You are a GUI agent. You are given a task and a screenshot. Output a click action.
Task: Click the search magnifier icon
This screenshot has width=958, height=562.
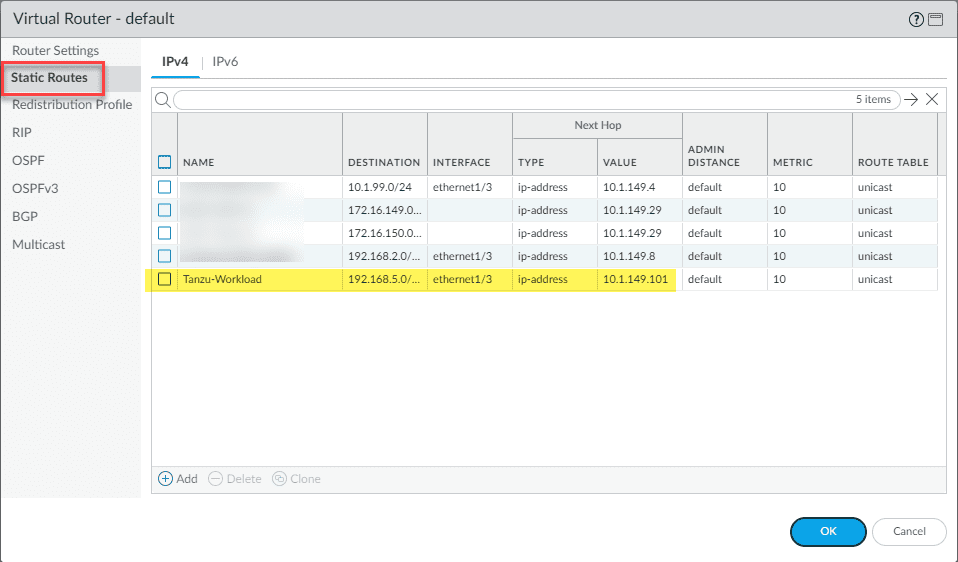point(162,99)
